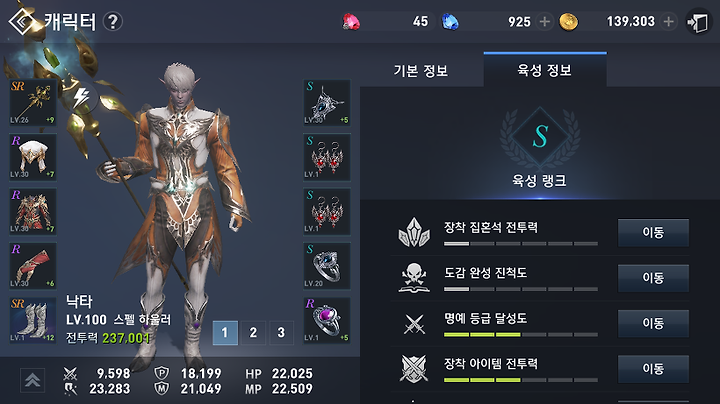Screen dimensions: 720x404
Task: Switch to 기본 정보 tab
Action: pos(421,71)
